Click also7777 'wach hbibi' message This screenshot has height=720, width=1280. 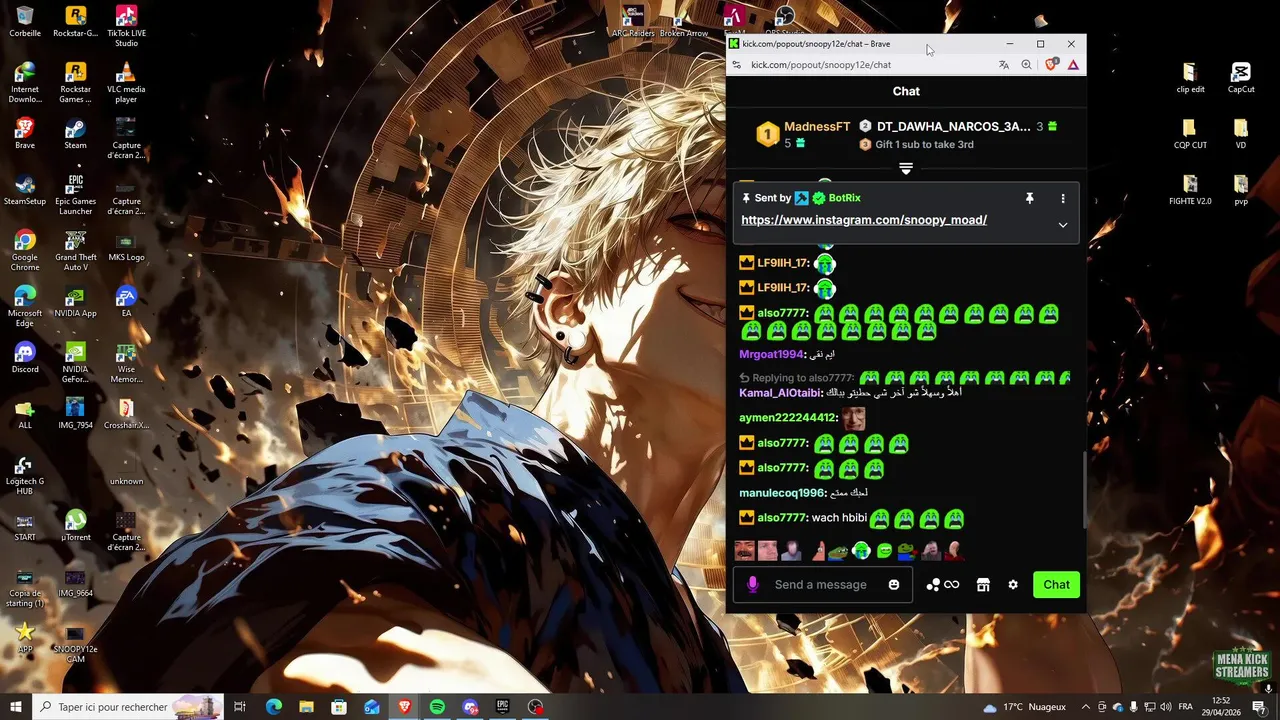click(851, 518)
